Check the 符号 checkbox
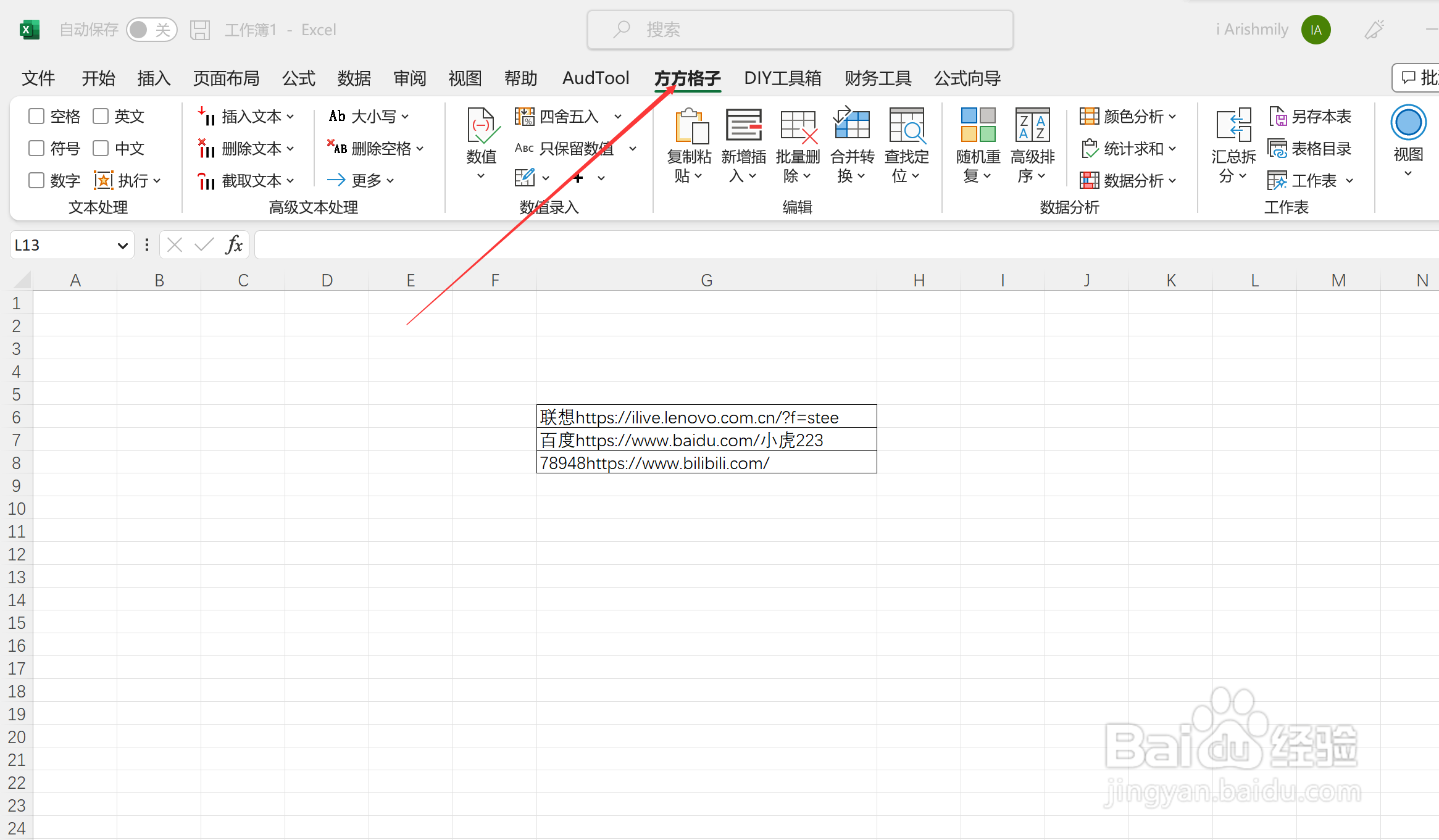Viewport: 1439px width, 840px height. 36,148
